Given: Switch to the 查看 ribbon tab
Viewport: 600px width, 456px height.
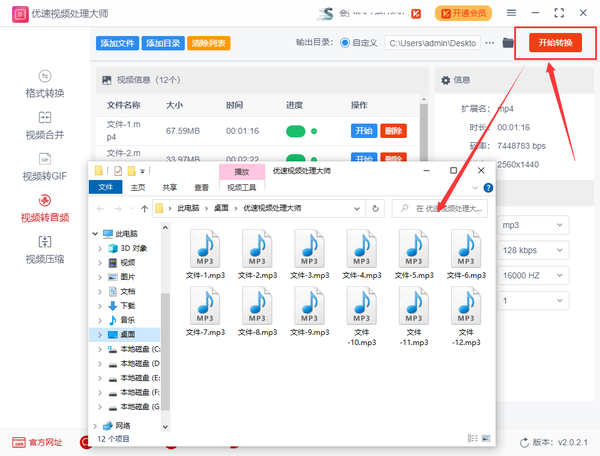Looking at the screenshot, I should coord(201,187).
